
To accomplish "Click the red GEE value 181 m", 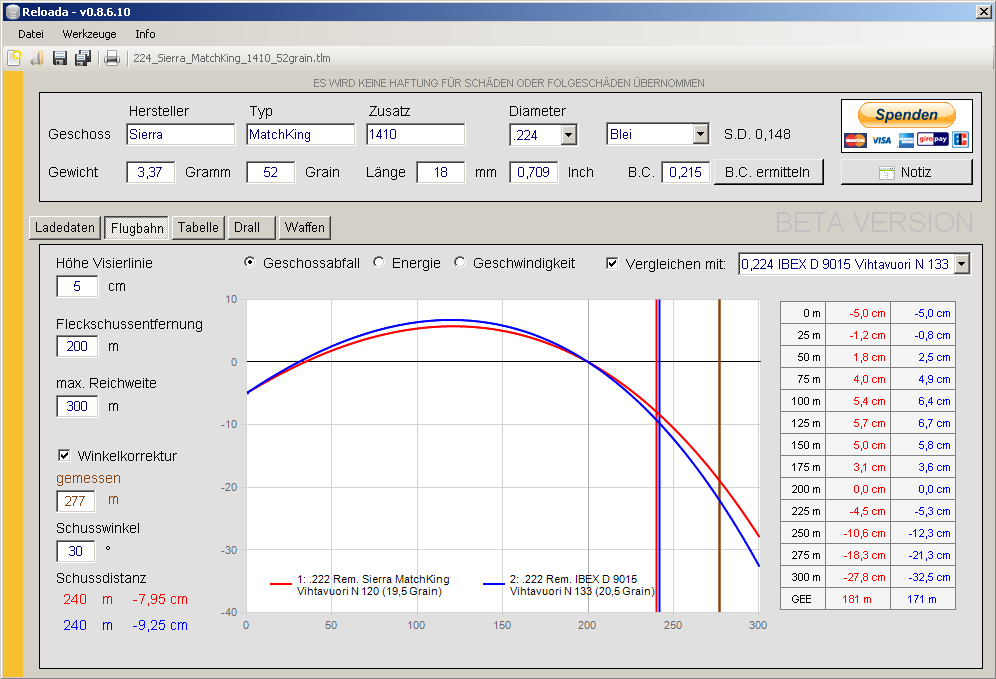I will point(857,599).
